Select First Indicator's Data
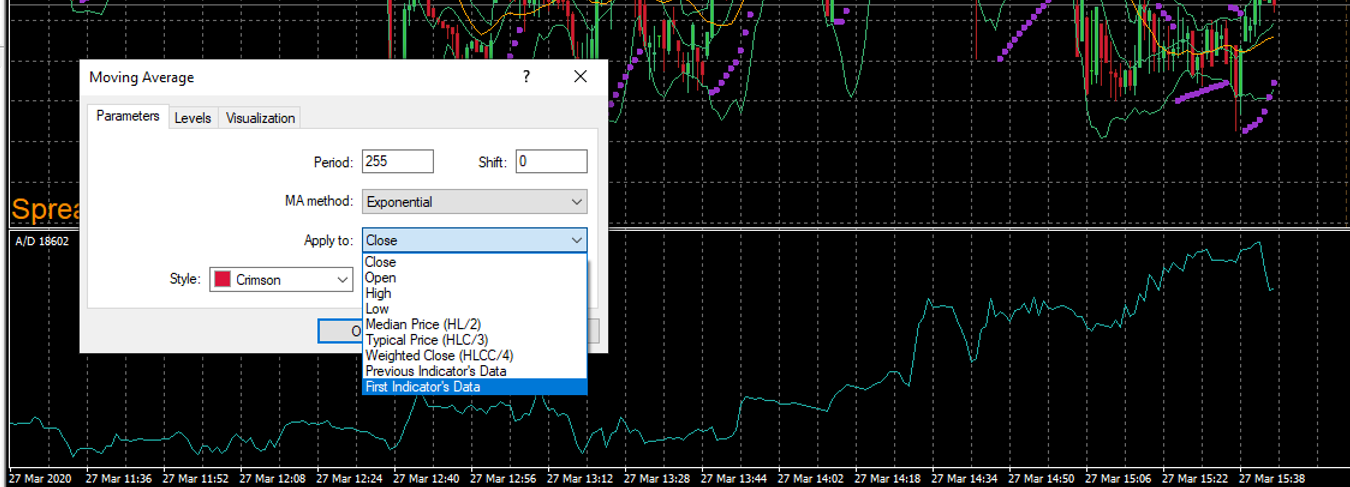The image size is (1350, 487). 475,387
